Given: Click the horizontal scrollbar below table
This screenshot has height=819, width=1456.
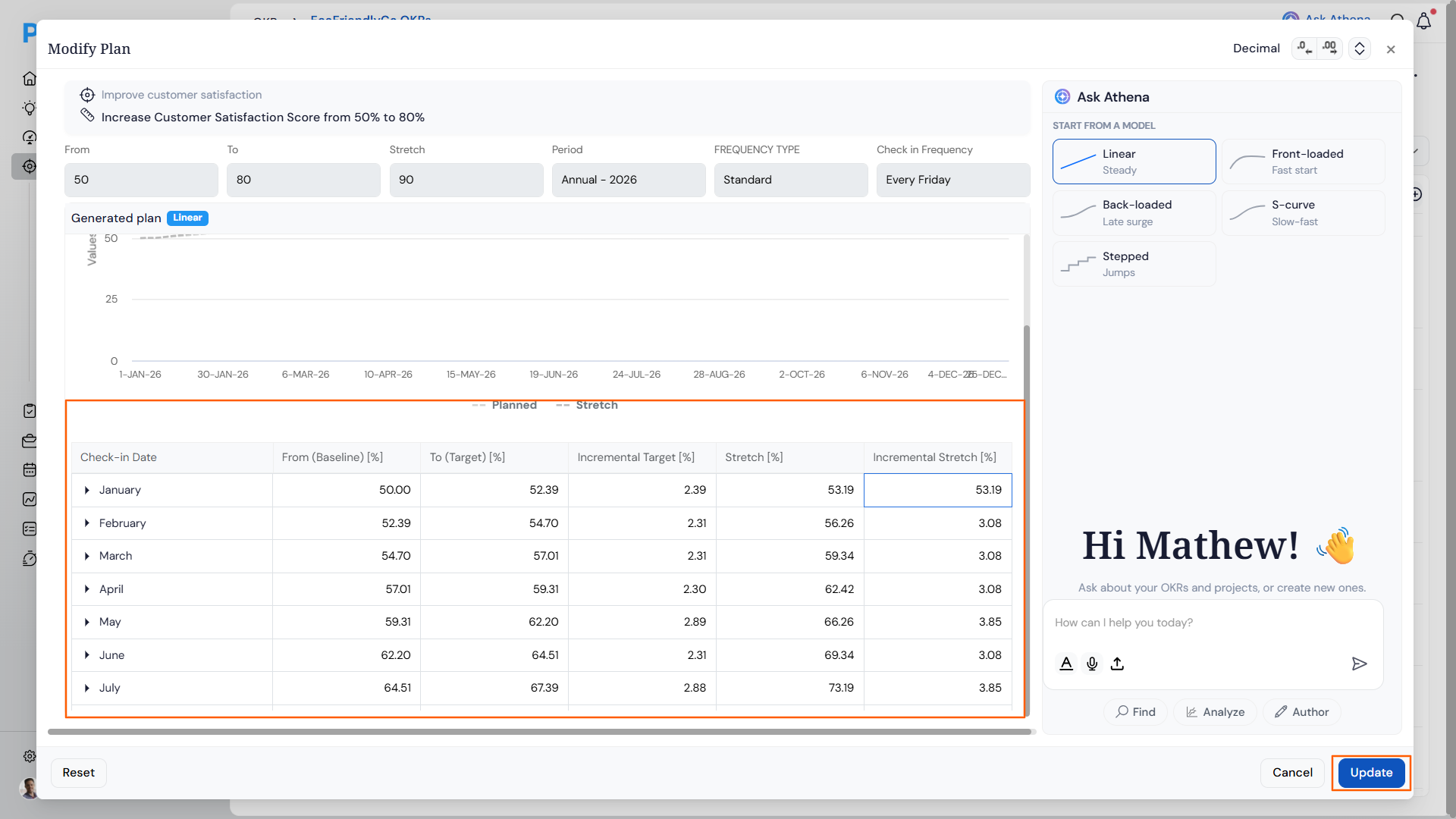Looking at the screenshot, I should pos(540,732).
